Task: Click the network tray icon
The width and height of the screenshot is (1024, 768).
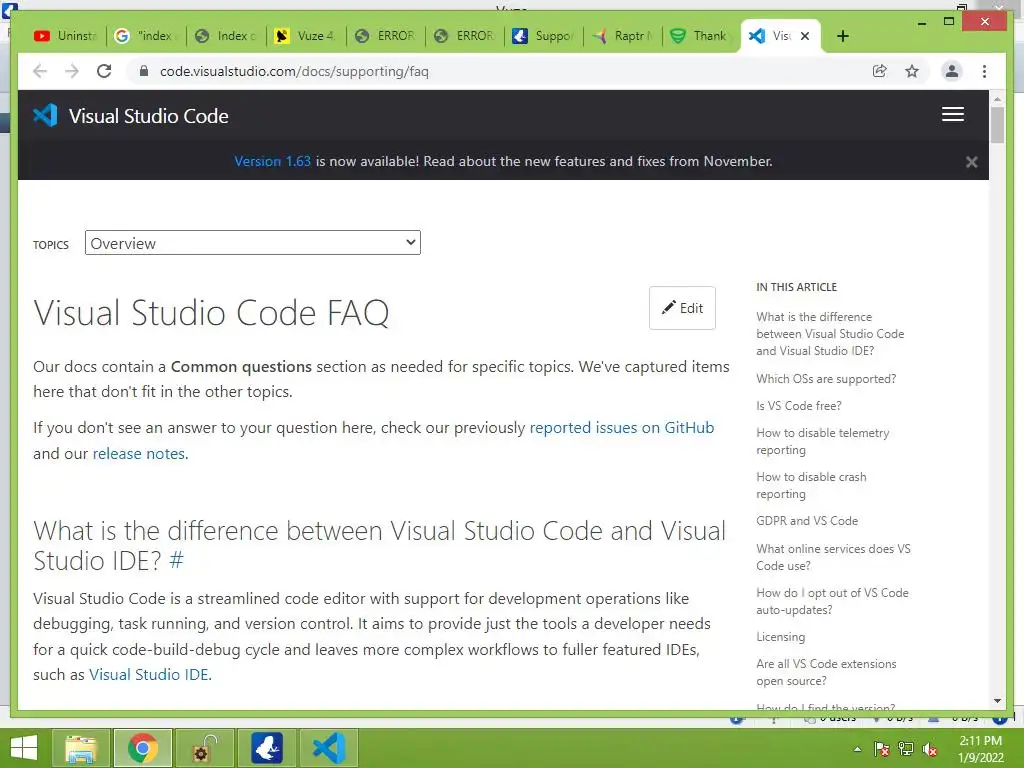Action: [x=905, y=749]
